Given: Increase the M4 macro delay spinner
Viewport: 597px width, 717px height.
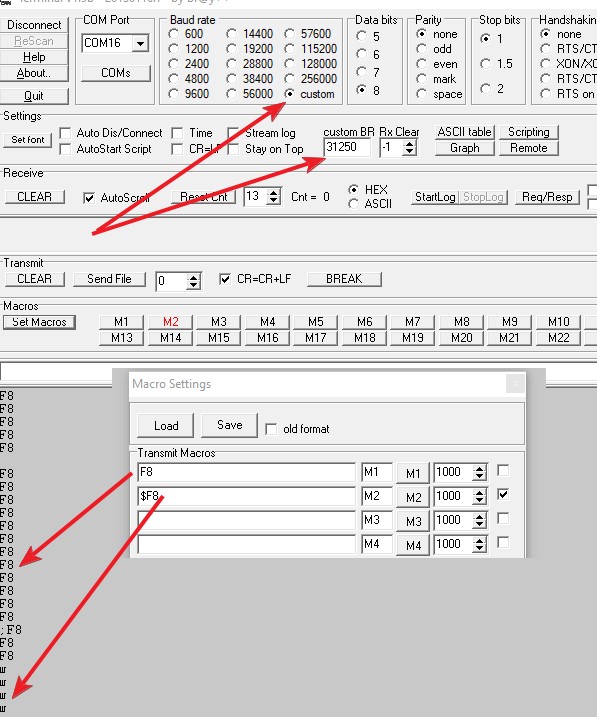Looking at the screenshot, I should [x=479, y=540].
